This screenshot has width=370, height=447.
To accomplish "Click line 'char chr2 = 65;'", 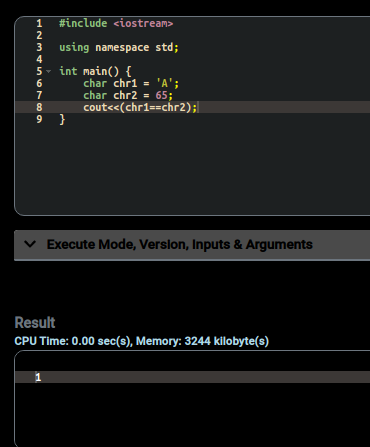I will pyautogui.click(x=128, y=95).
